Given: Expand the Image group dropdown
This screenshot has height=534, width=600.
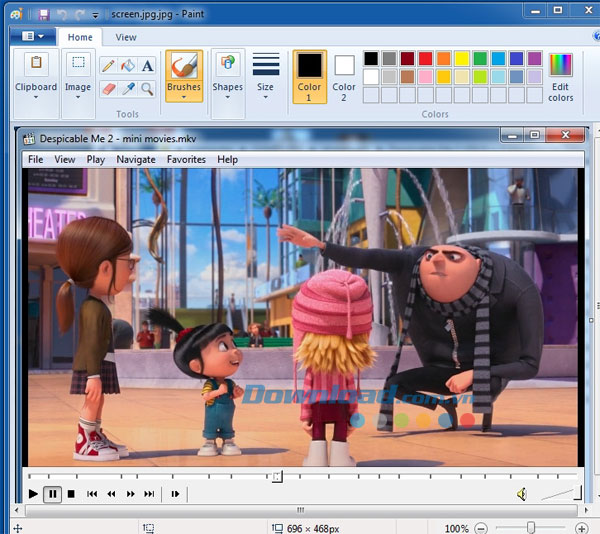Looking at the screenshot, I should coord(78,98).
